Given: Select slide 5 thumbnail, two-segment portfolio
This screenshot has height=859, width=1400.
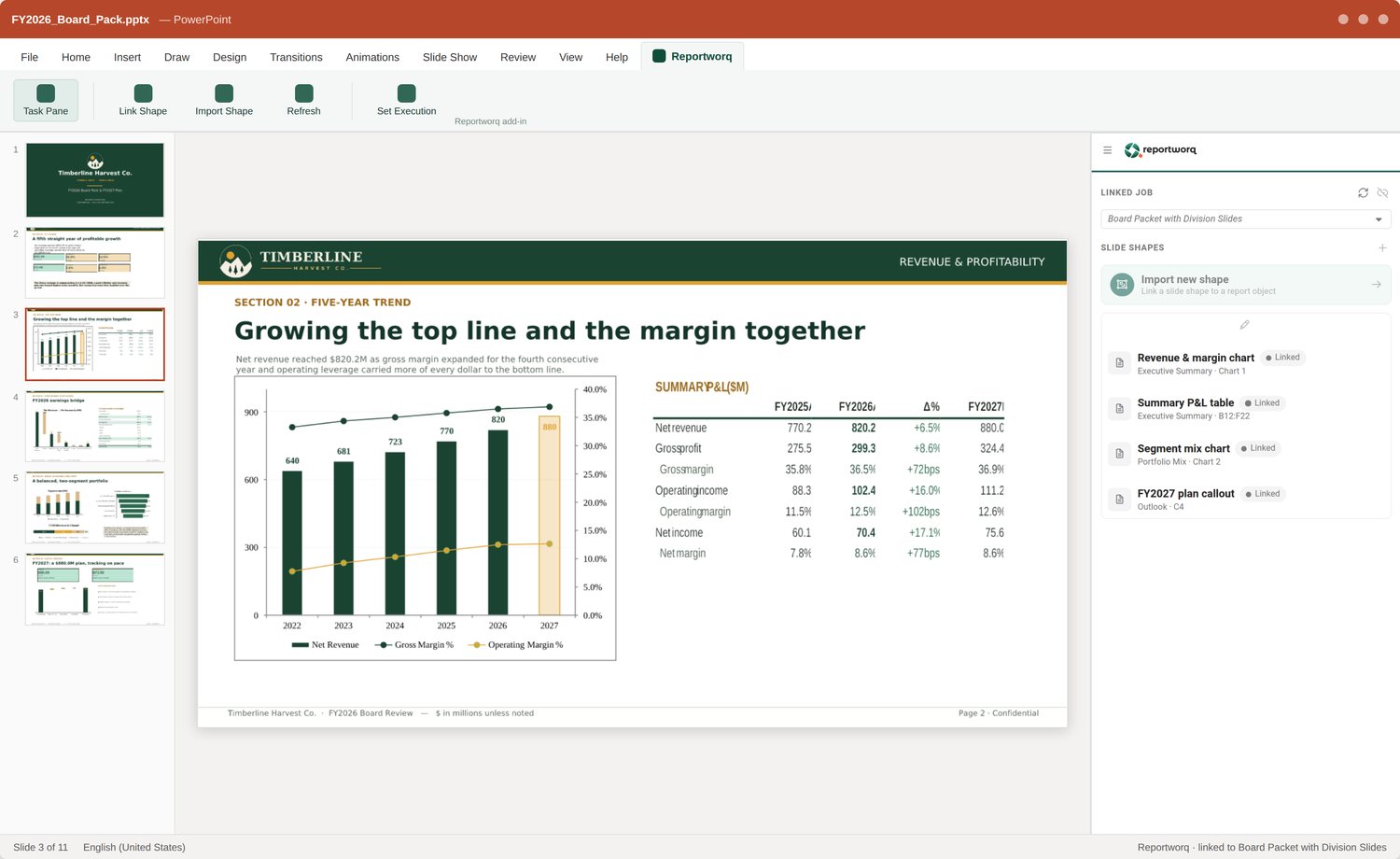Looking at the screenshot, I should click(94, 507).
